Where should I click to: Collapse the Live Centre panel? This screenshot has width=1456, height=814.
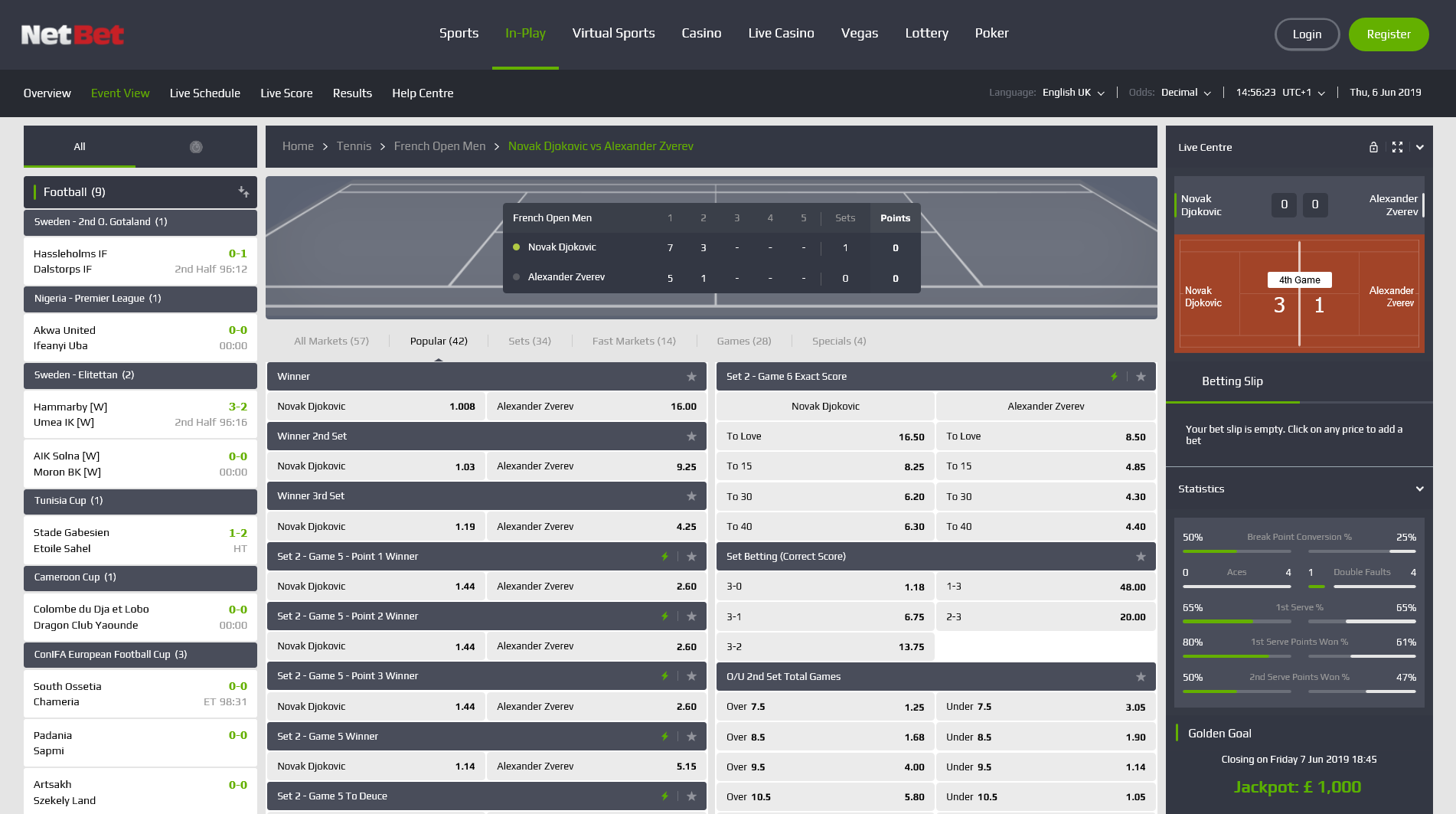pyautogui.click(x=1420, y=147)
